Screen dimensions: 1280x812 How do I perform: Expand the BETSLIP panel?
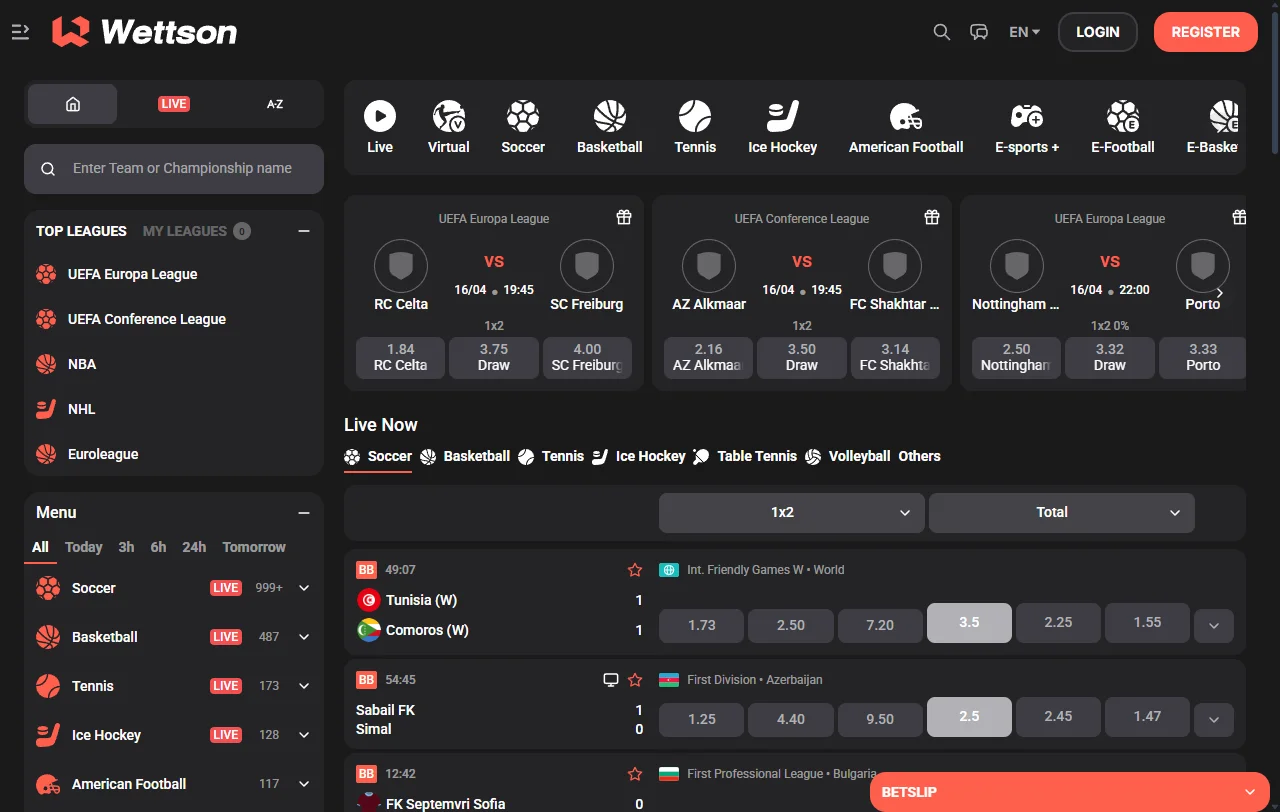pos(1069,792)
